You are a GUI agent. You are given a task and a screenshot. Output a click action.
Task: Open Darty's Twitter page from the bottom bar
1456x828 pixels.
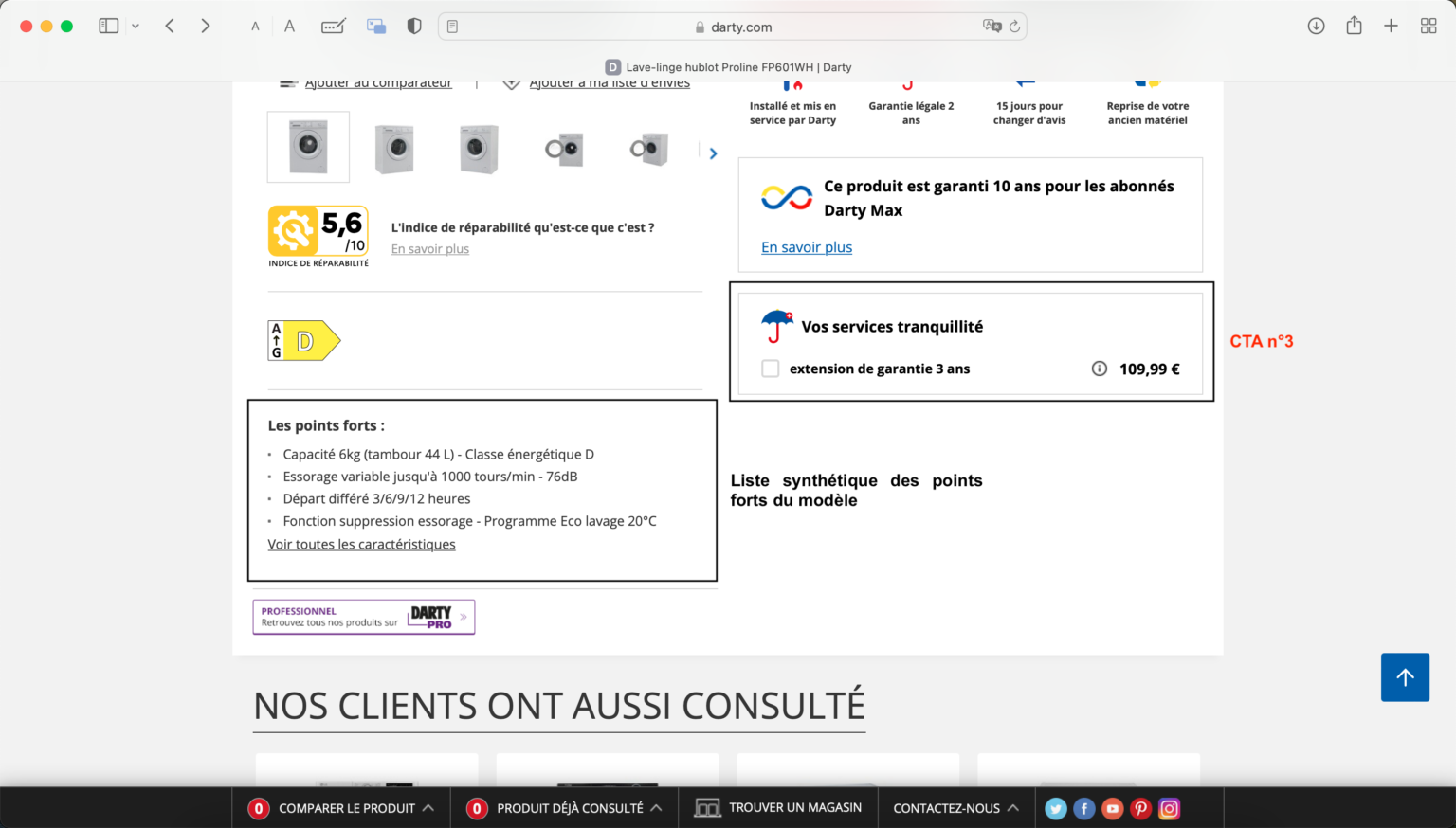coord(1055,808)
